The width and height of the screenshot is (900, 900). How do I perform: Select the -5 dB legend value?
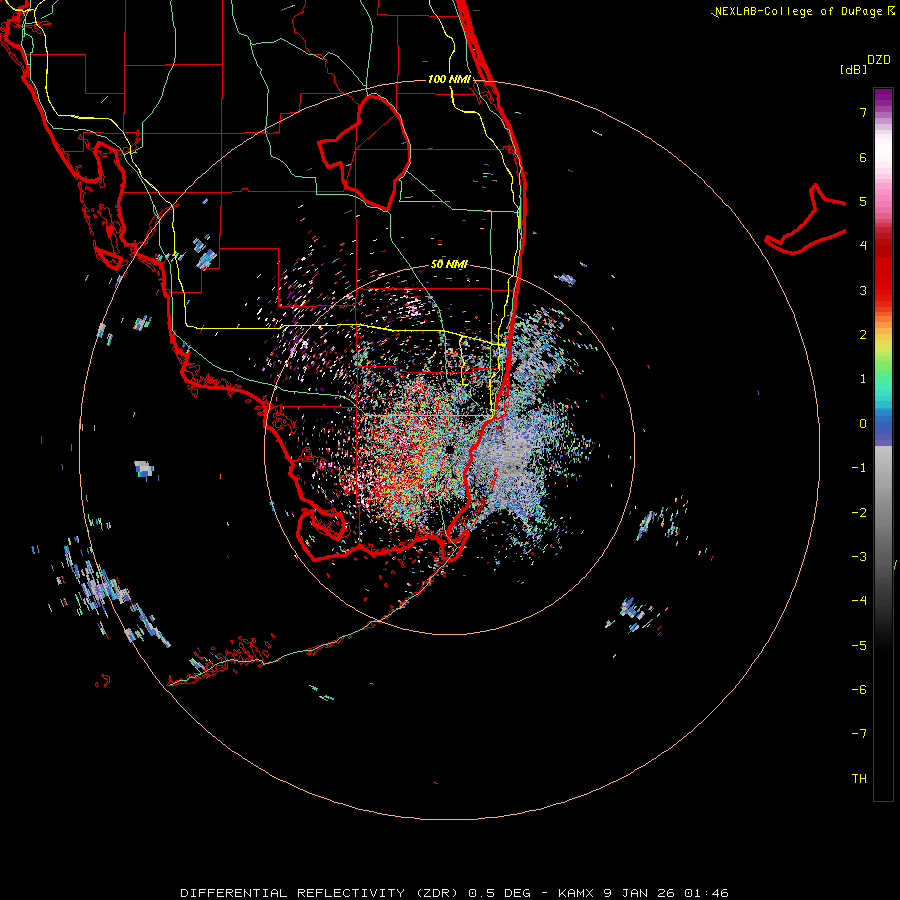pyautogui.click(x=859, y=646)
